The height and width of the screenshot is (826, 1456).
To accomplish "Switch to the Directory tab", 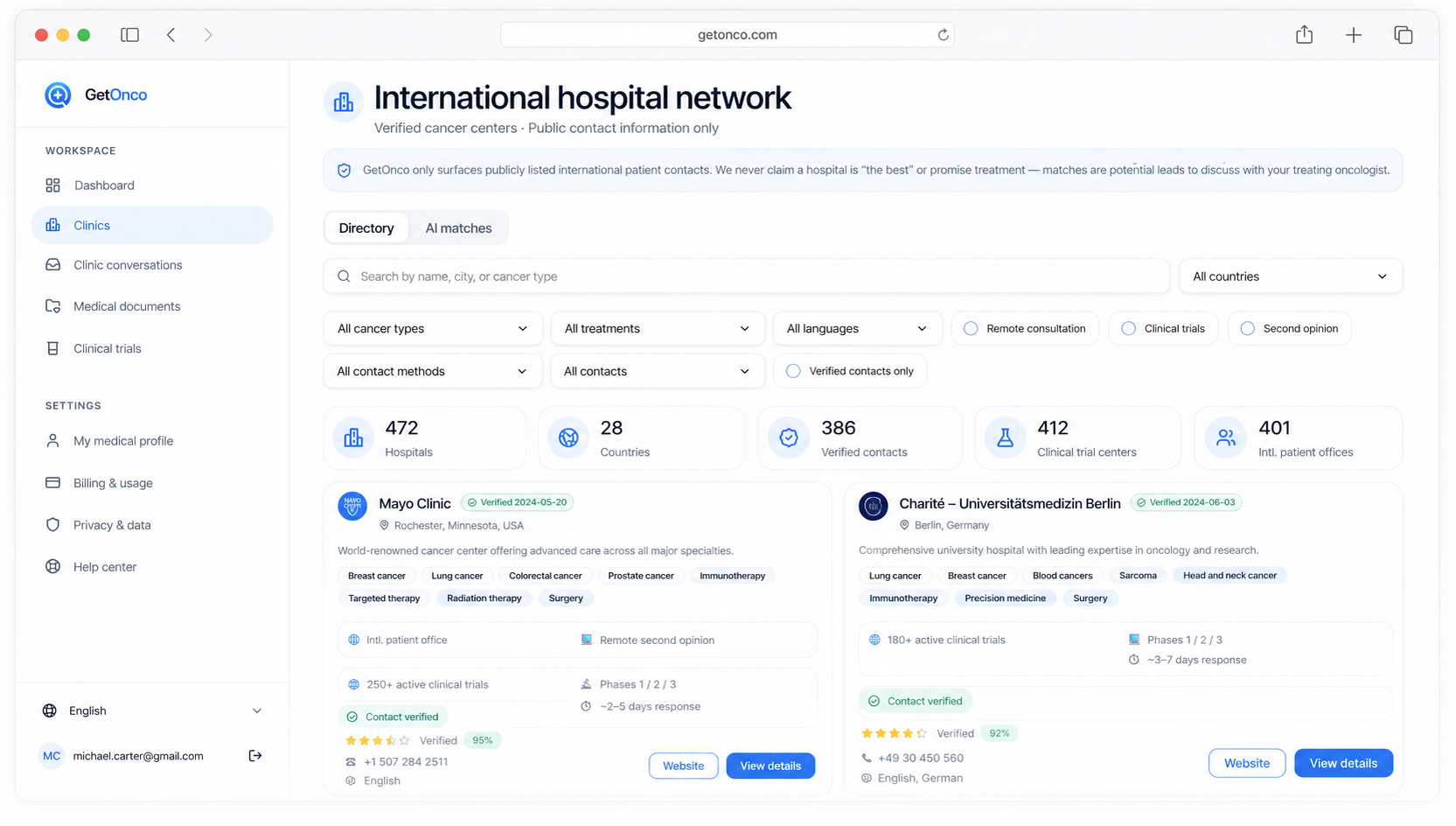I will (366, 228).
